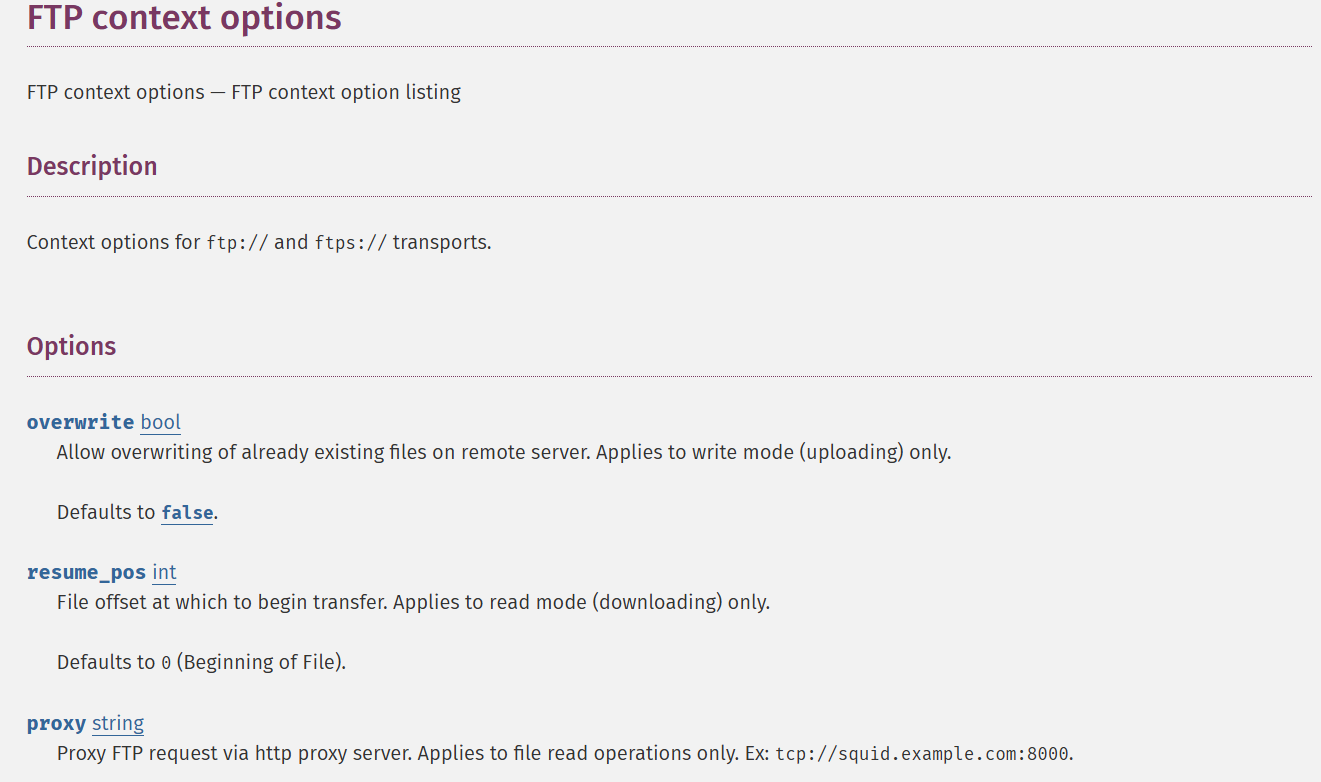Click the resume_pos option name
1321x782 pixels.
click(x=86, y=573)
